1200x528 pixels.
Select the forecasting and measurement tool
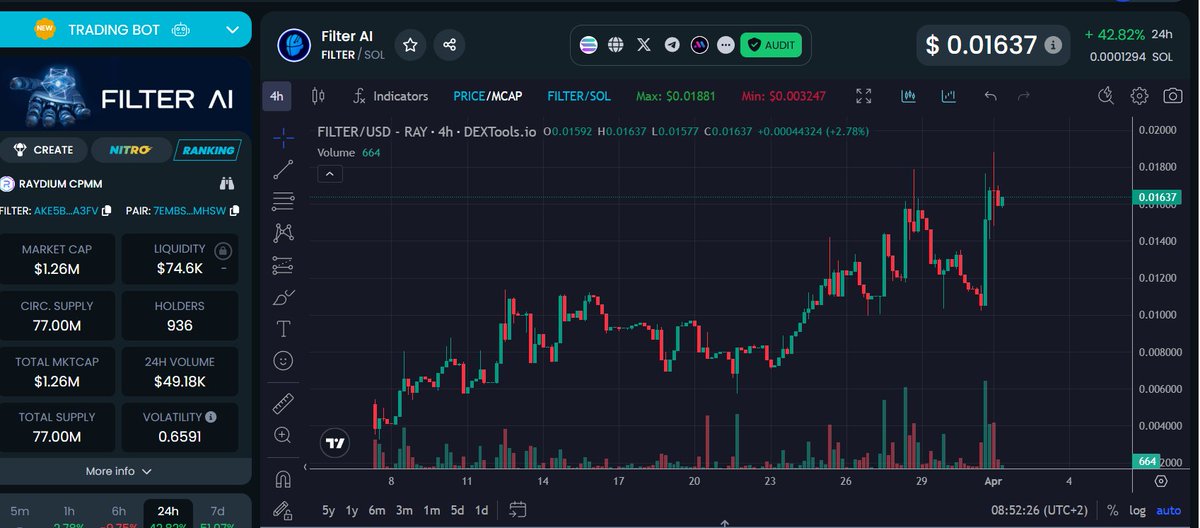283,265
